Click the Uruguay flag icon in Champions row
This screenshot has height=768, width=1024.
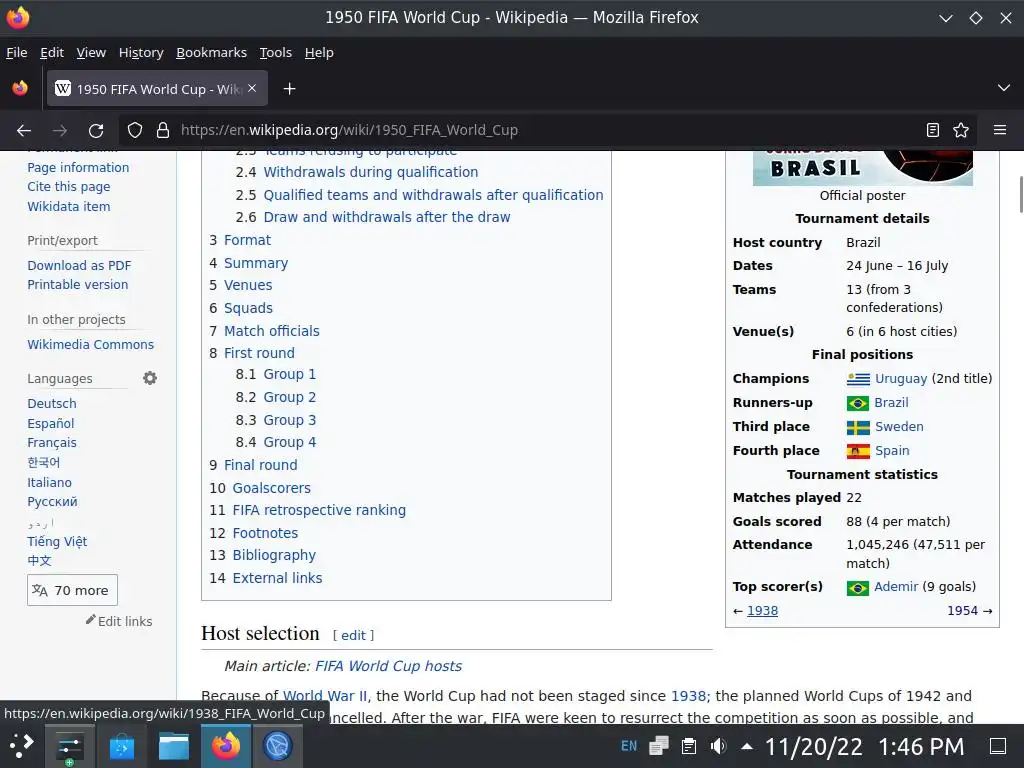[858, 379]
